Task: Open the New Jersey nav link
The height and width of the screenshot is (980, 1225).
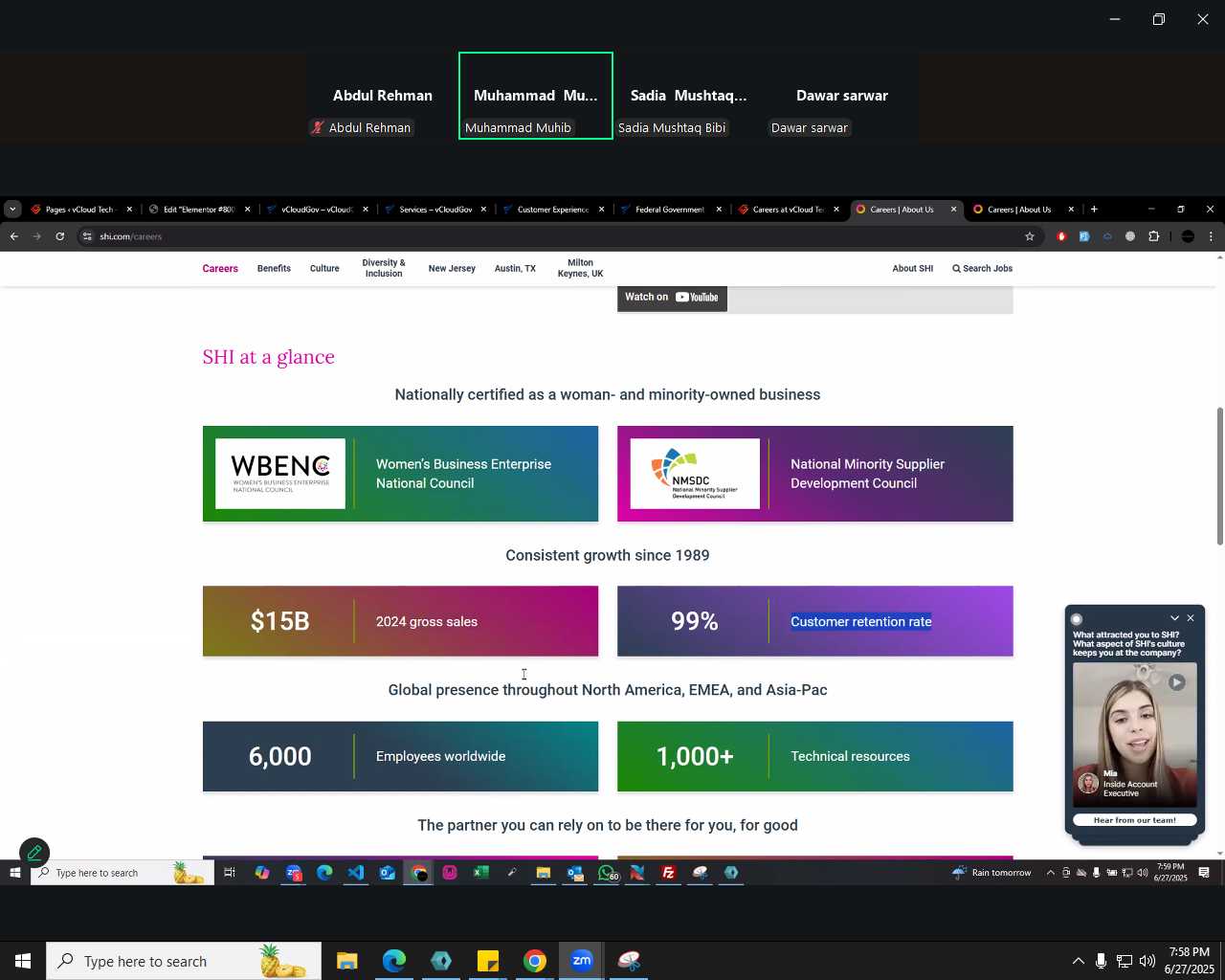Action: click(x=452, y=269)
